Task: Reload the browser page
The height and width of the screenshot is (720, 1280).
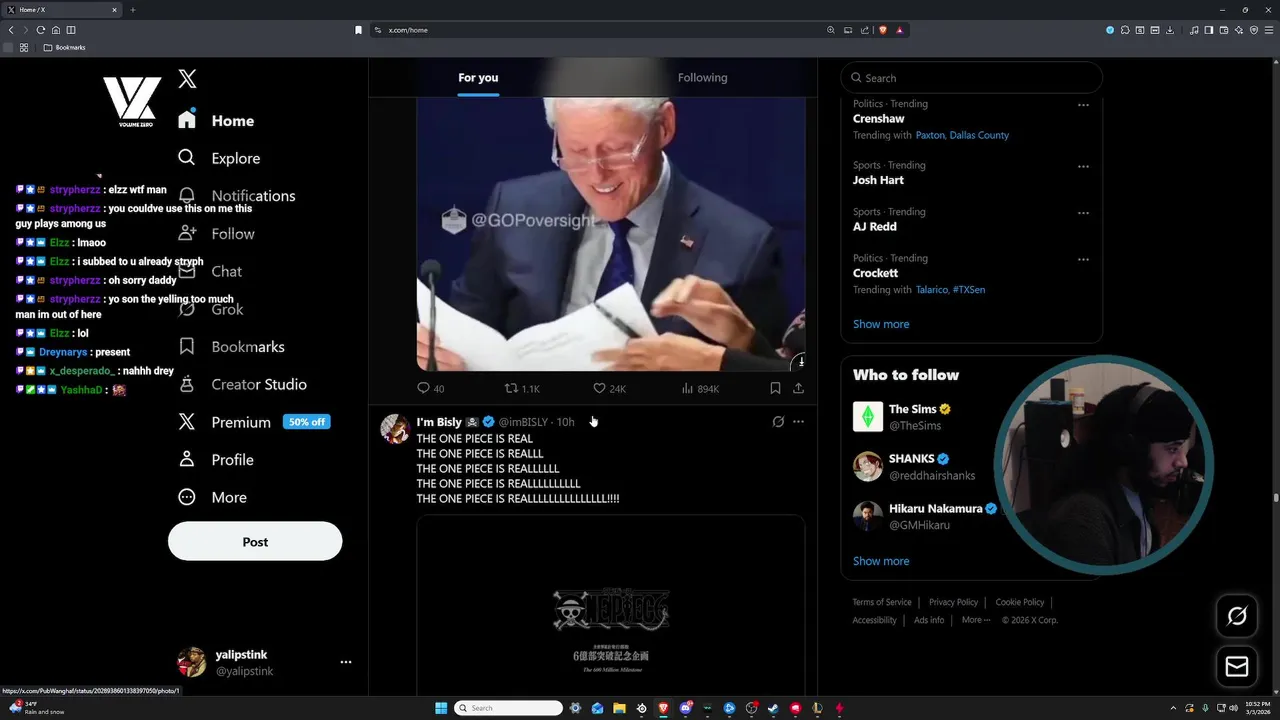Action: (41, 30)
